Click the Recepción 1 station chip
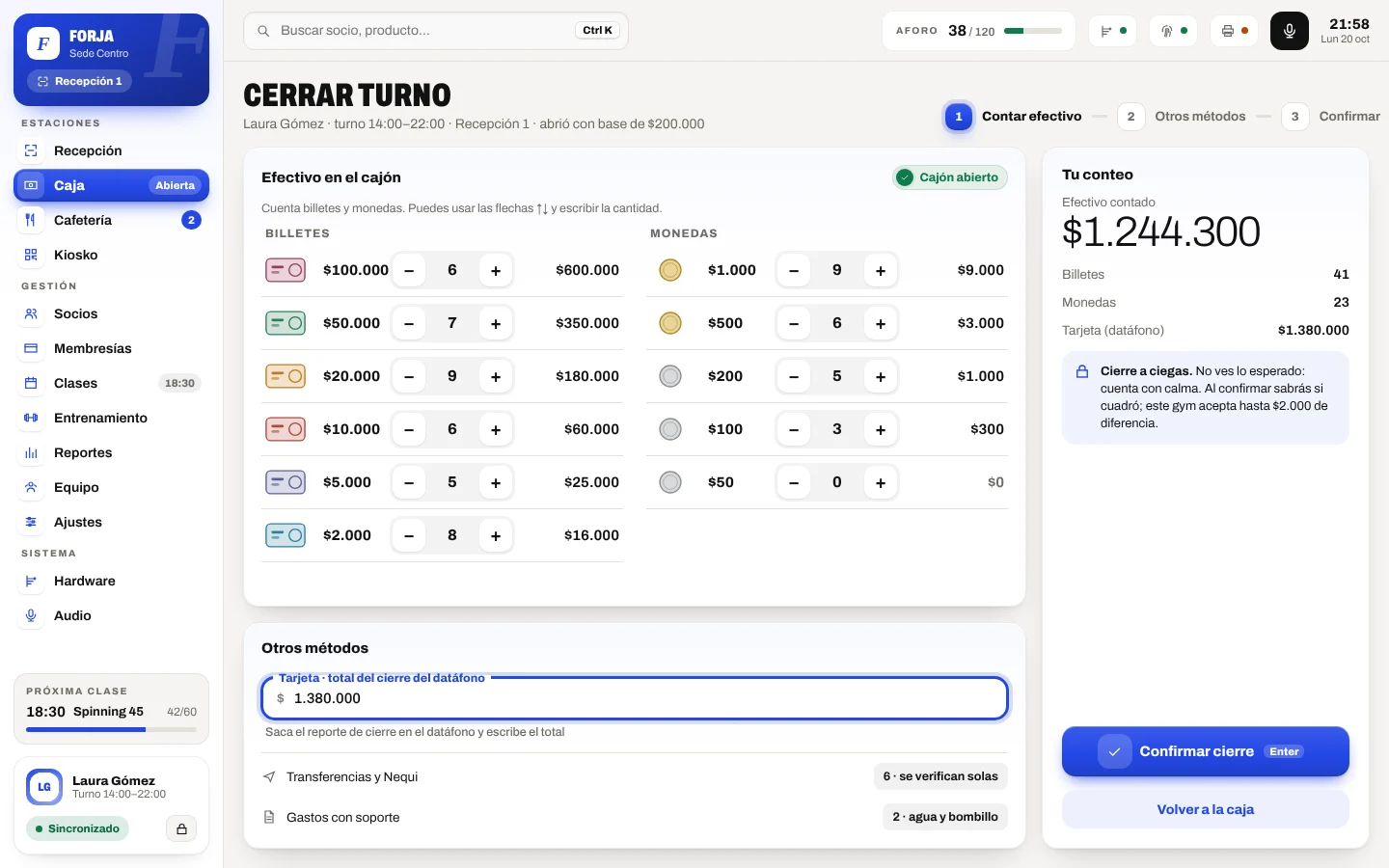The width and height of the screenshot is (1389, 868). click(79, 81)
